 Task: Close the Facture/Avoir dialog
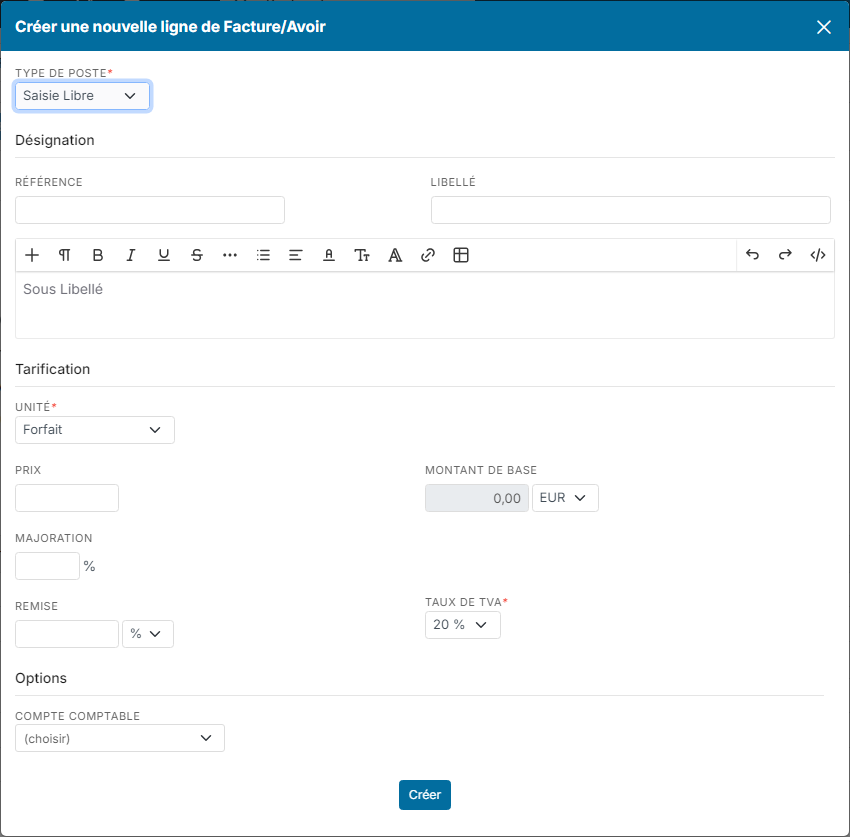click(x=823, y=27)
